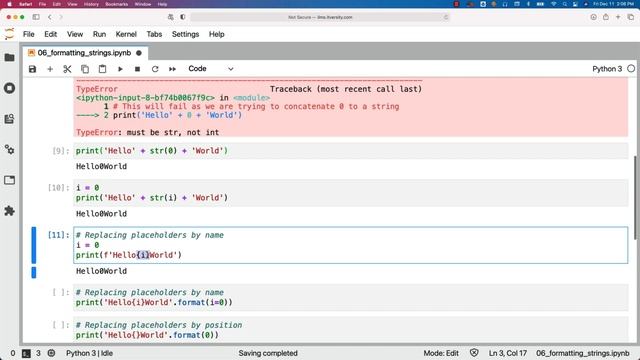Click cell [9] with str(0) code

click(351, 151)
